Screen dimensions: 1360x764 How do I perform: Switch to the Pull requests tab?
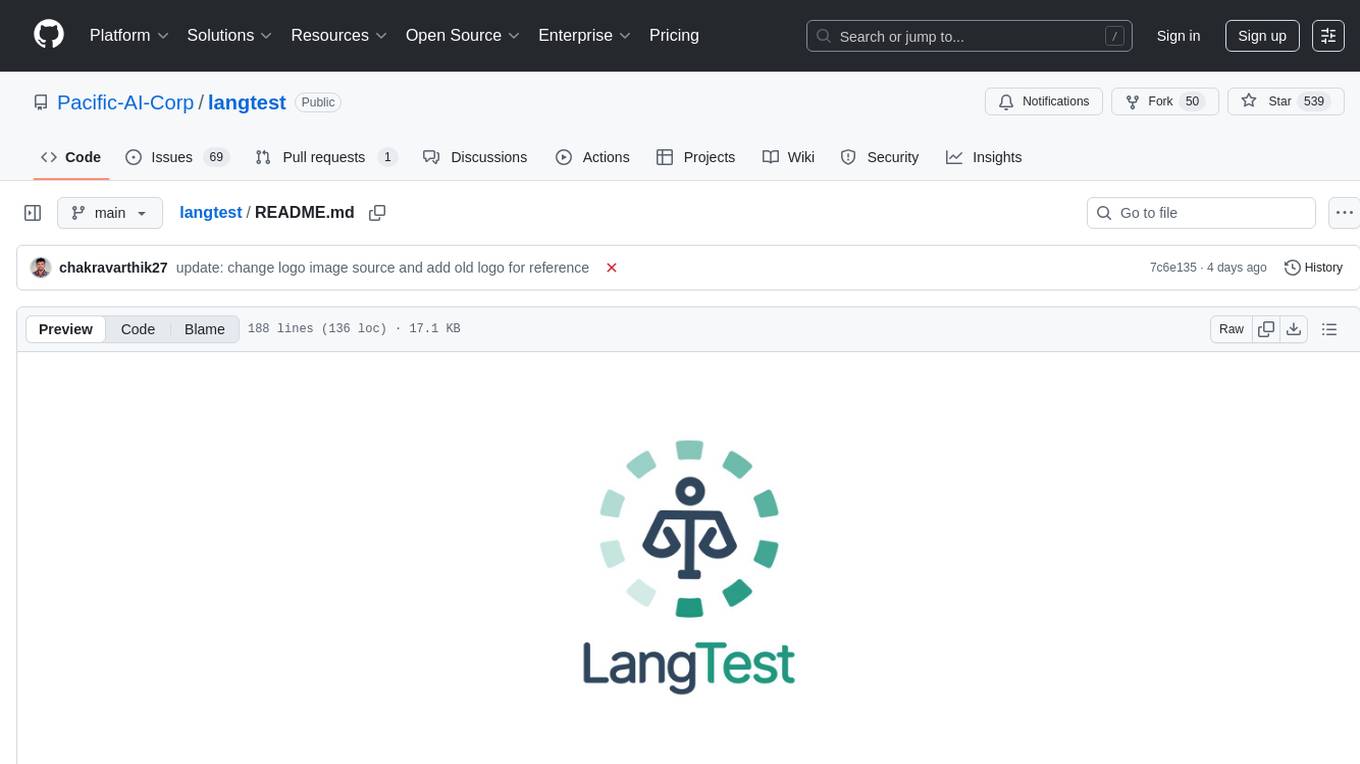(326, 157)
